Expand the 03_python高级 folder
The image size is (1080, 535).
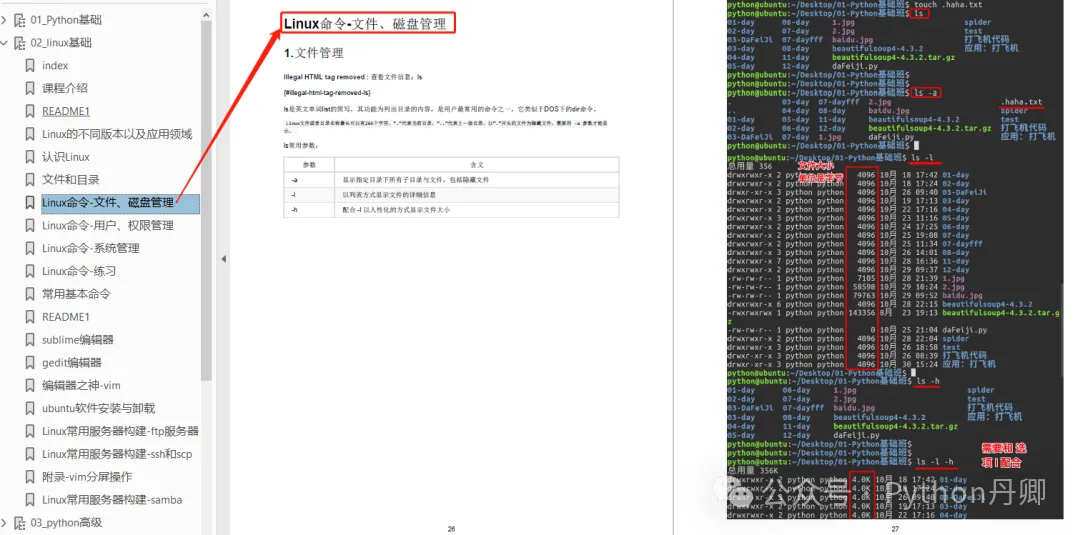tap(4, 523)
